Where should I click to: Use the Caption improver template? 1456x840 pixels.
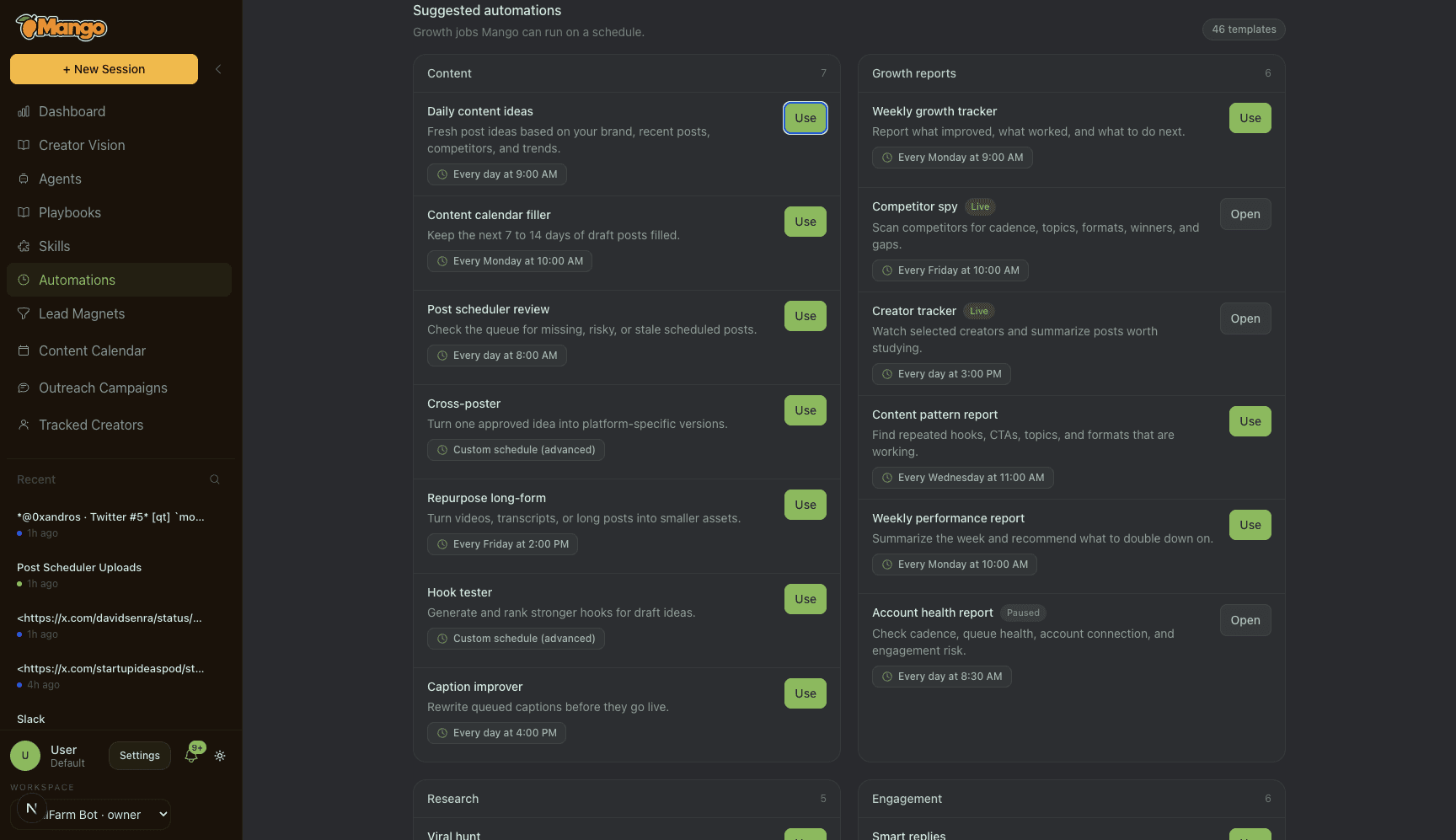(x=806, y=693)
